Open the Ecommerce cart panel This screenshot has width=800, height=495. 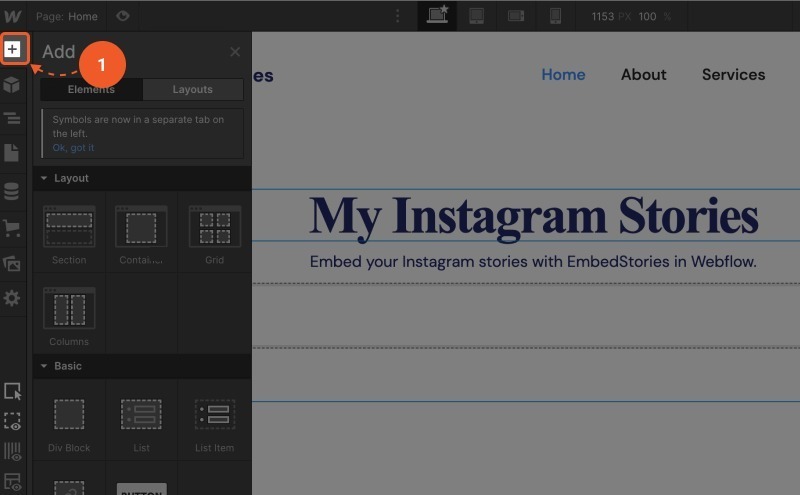click(12, 228)
